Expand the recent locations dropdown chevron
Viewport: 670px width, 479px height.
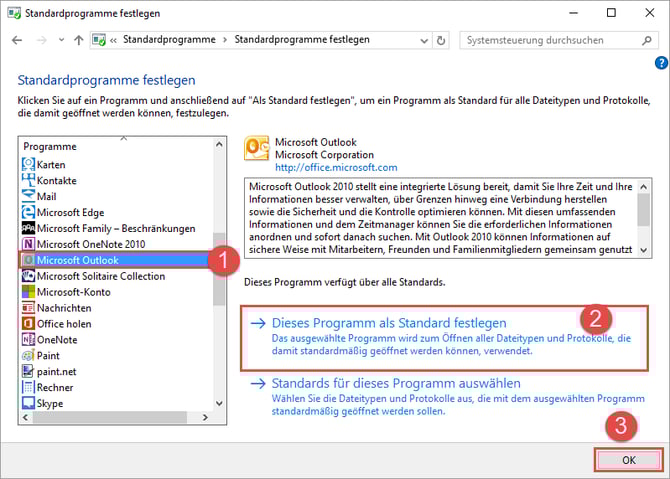point(61,40)
